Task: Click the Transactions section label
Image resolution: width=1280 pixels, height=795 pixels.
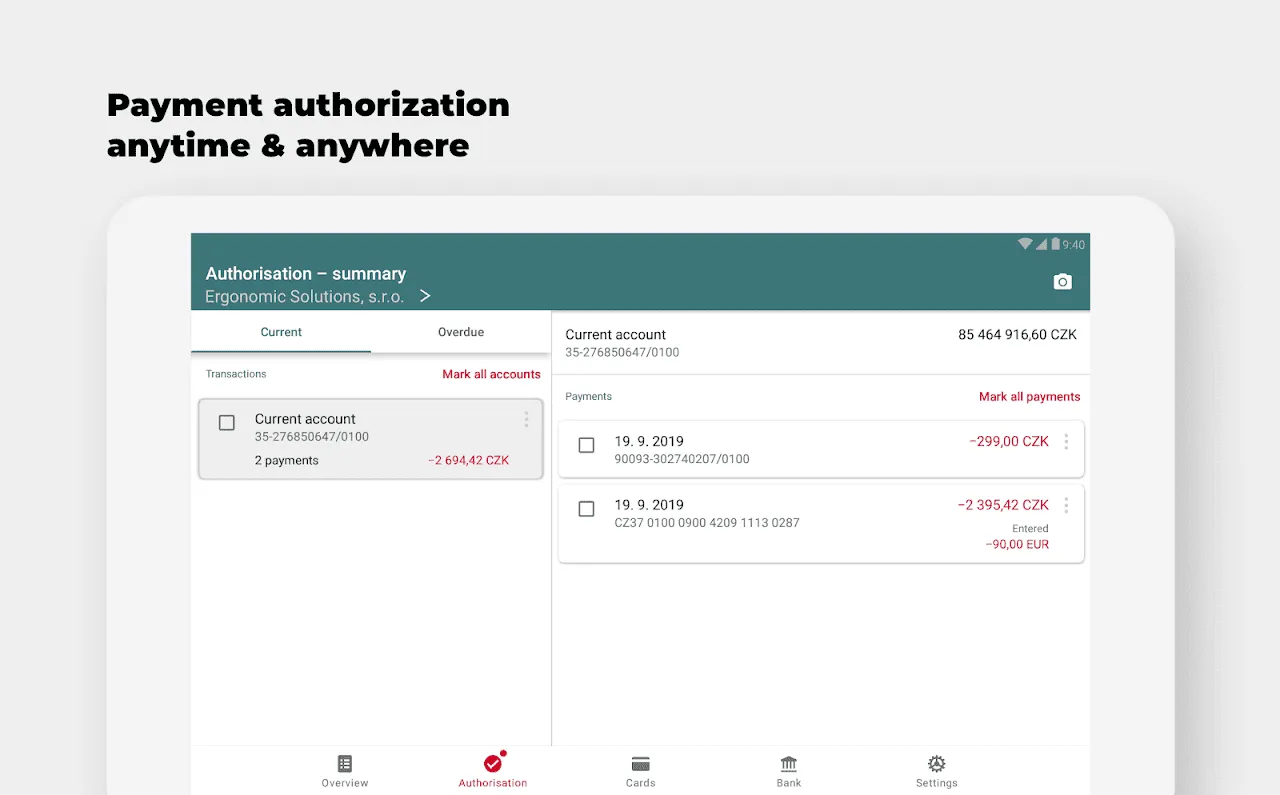Action: click(236, 374)
